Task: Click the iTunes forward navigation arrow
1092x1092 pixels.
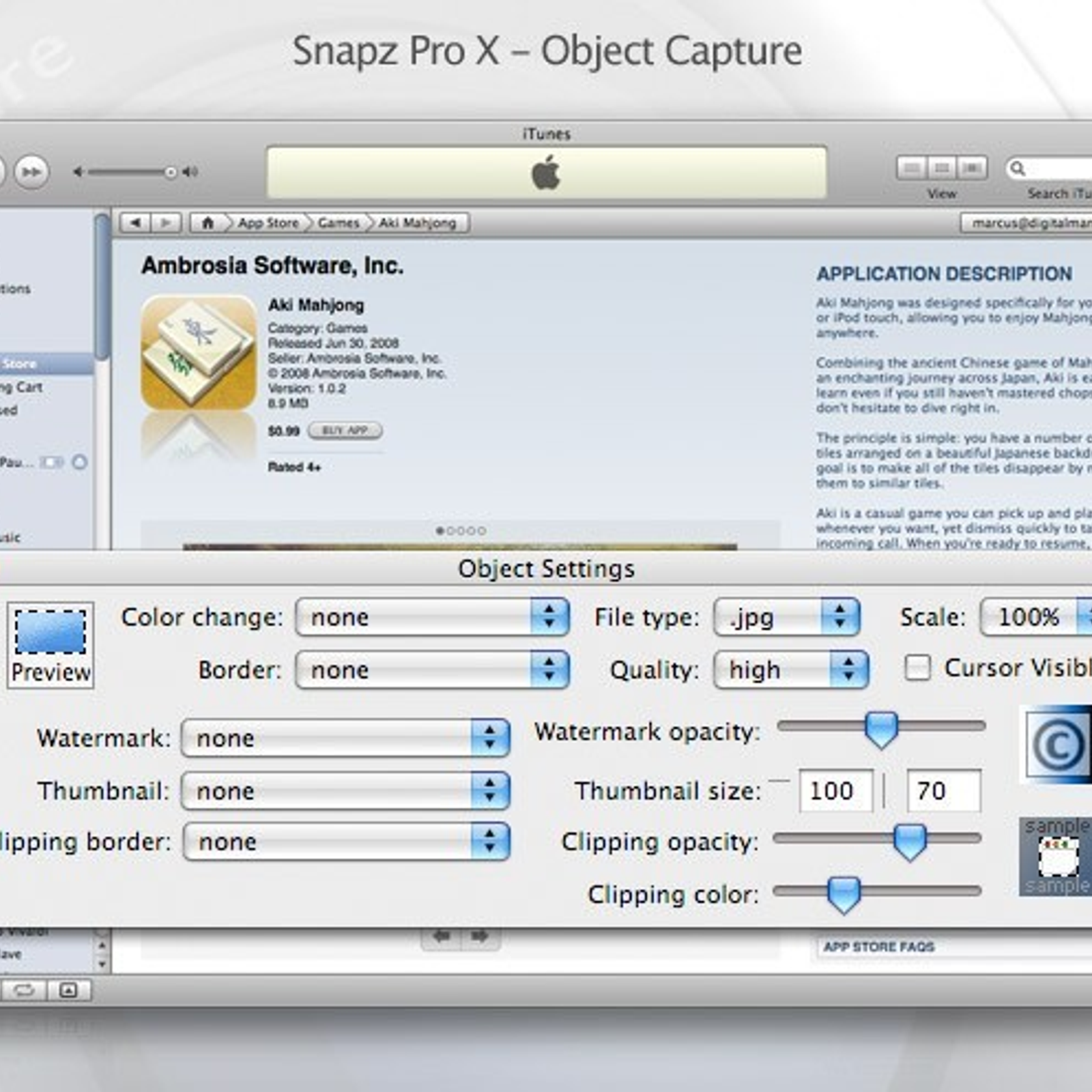Action: (x=166, y=222)
